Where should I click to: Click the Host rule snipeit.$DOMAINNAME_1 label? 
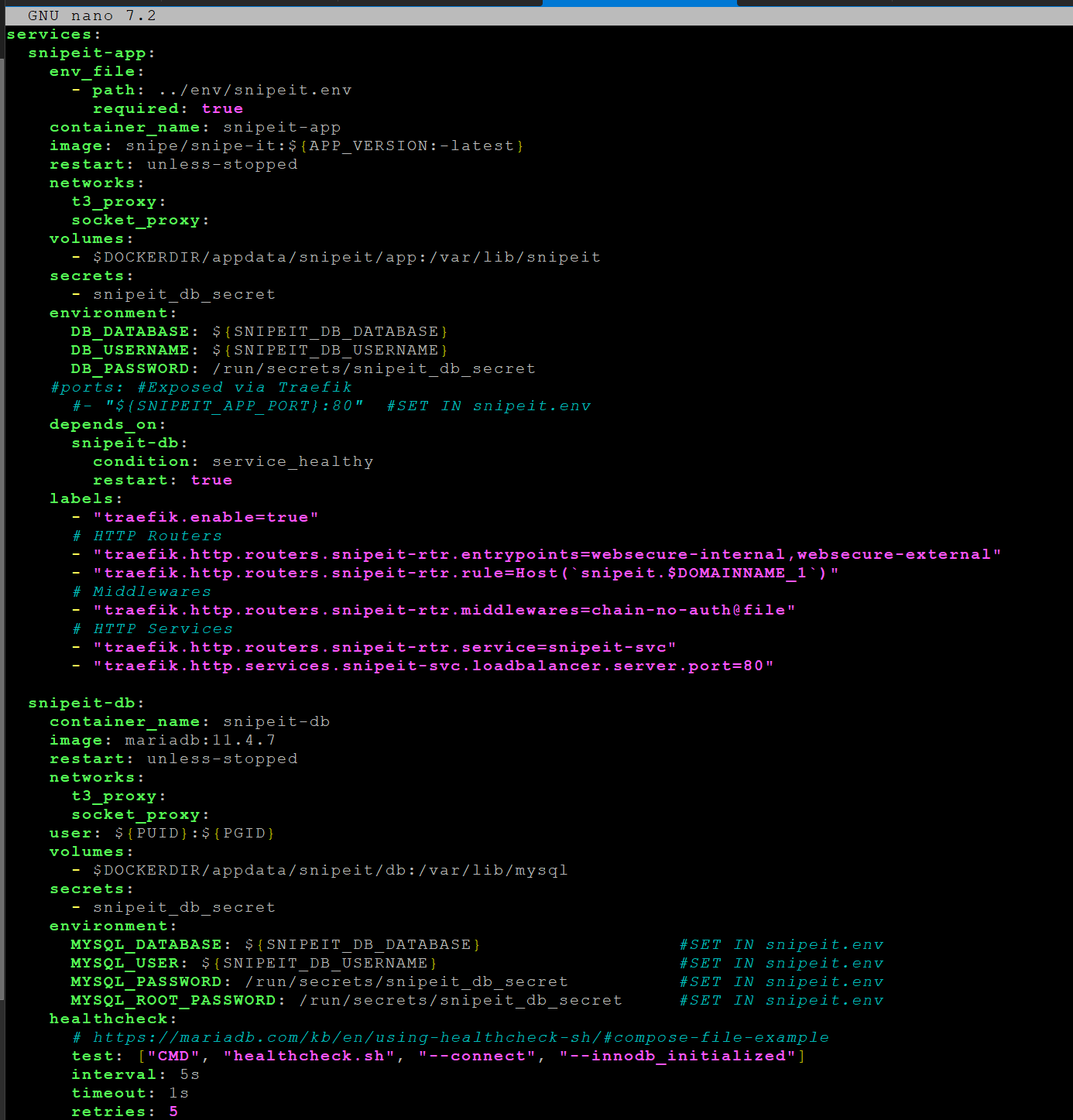[465, 574]
